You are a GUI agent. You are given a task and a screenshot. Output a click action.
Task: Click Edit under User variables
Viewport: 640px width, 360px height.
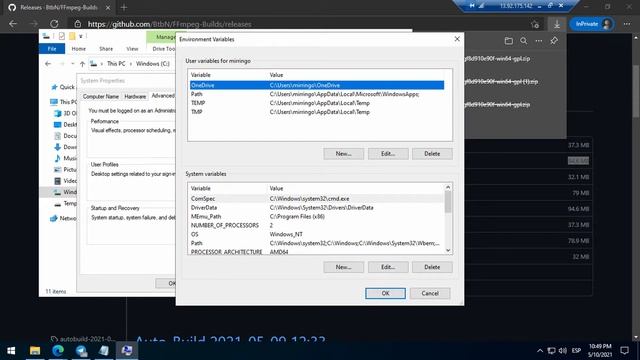(x=388, y=153)
